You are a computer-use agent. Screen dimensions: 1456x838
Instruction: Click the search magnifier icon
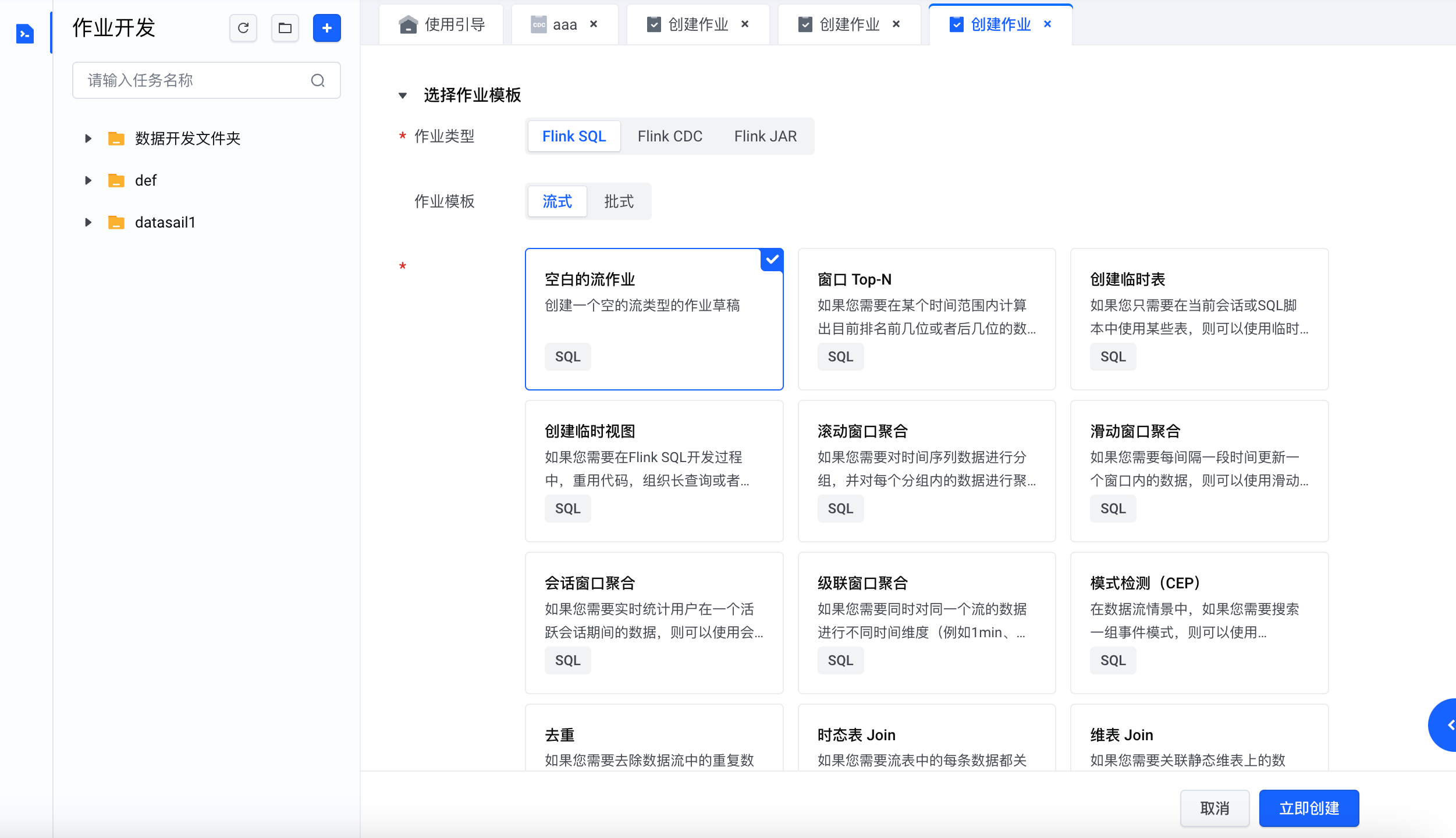click(x=318, y=80)
